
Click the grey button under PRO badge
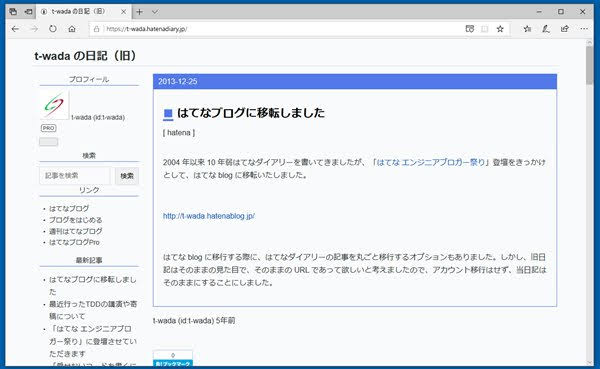click(x=49, y=142)
